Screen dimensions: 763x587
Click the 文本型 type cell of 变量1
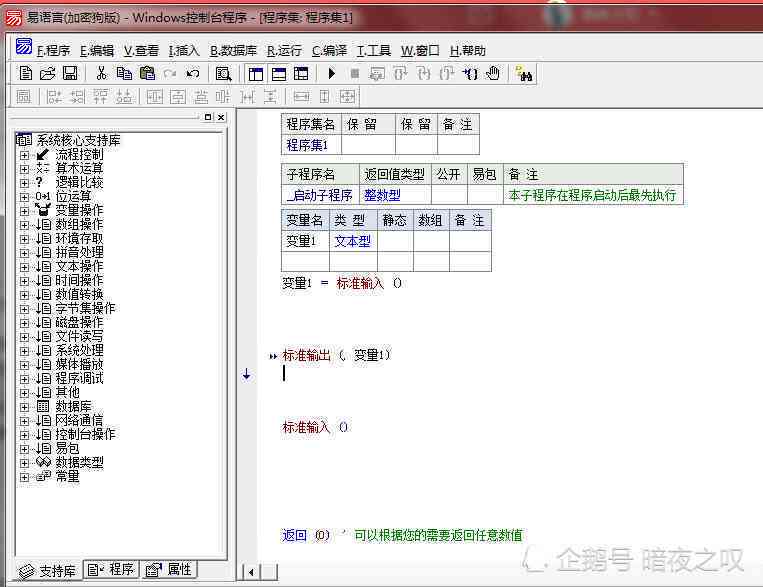(x=352, y=241)
